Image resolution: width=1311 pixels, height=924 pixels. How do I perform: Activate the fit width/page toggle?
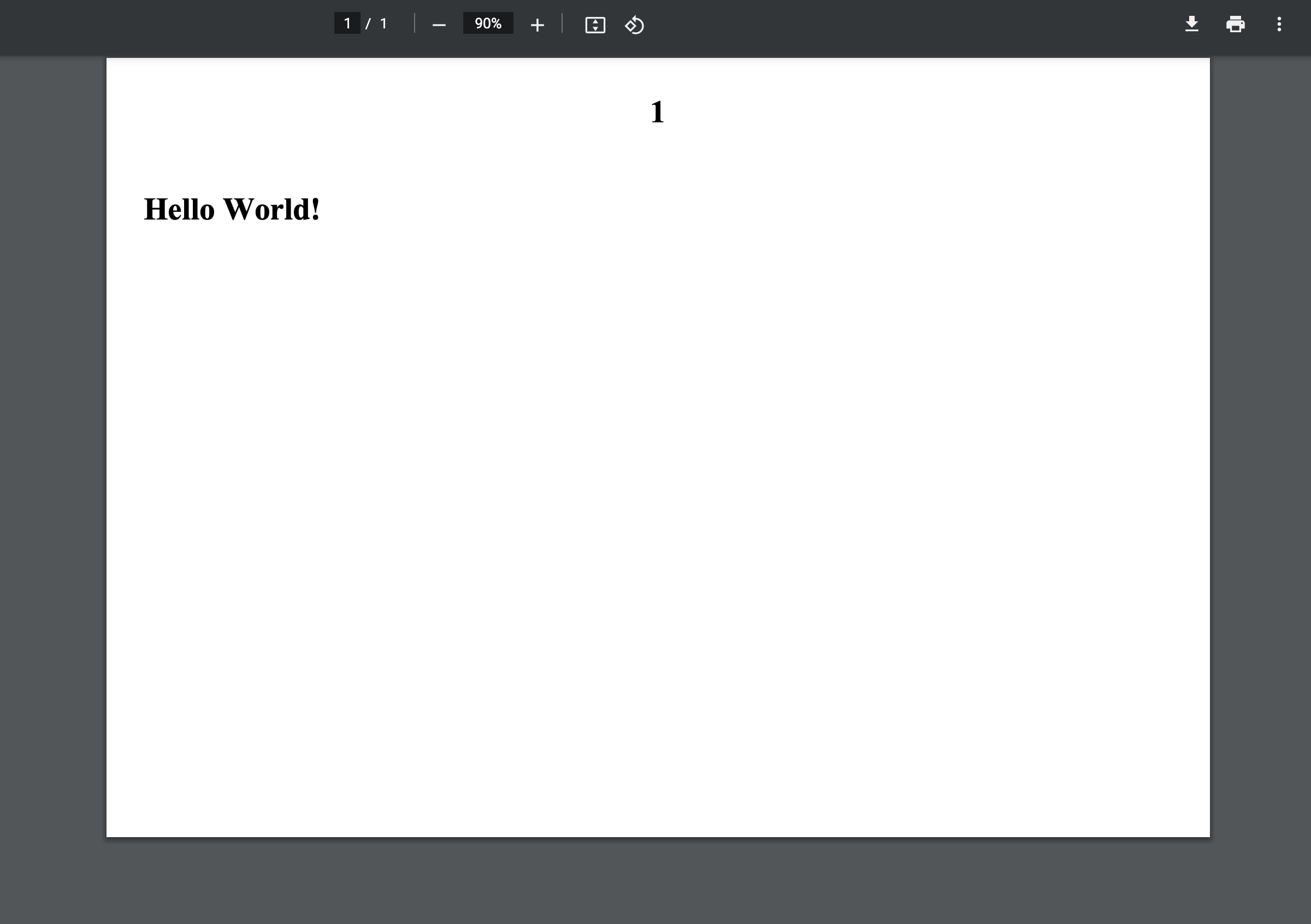click(595, 25)
